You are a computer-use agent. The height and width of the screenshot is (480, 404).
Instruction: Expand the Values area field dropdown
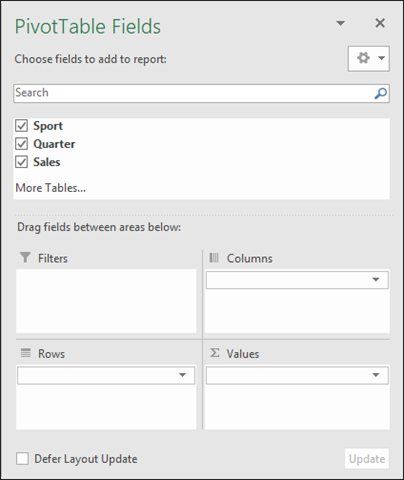pos(376,375)
